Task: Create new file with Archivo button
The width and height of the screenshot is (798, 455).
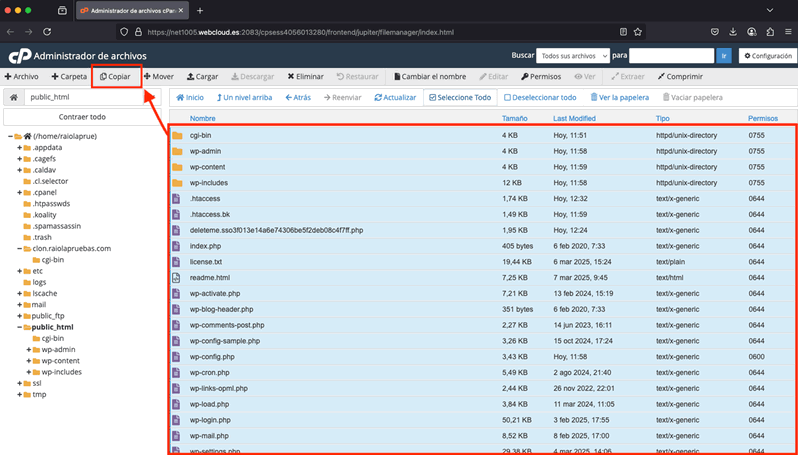Action: pyautogui.click(x=21, y=77)
